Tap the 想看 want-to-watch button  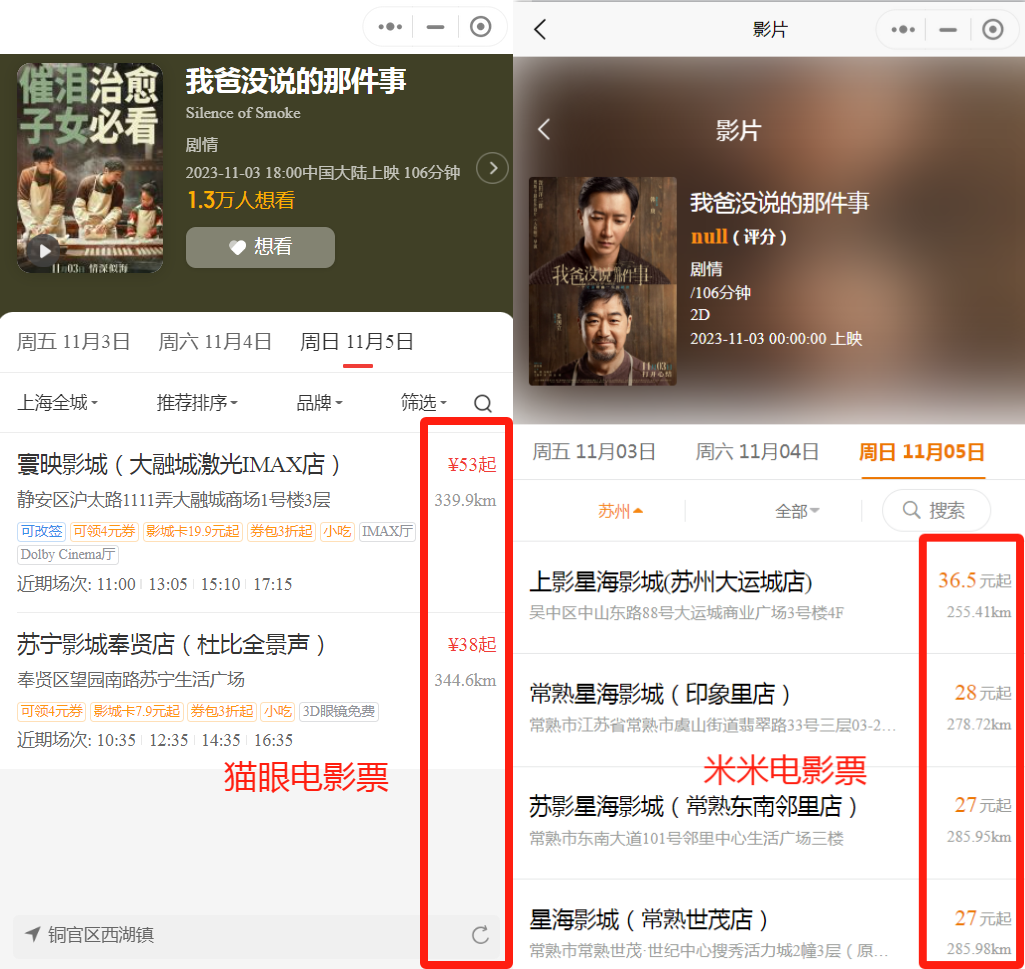point(260,247)
